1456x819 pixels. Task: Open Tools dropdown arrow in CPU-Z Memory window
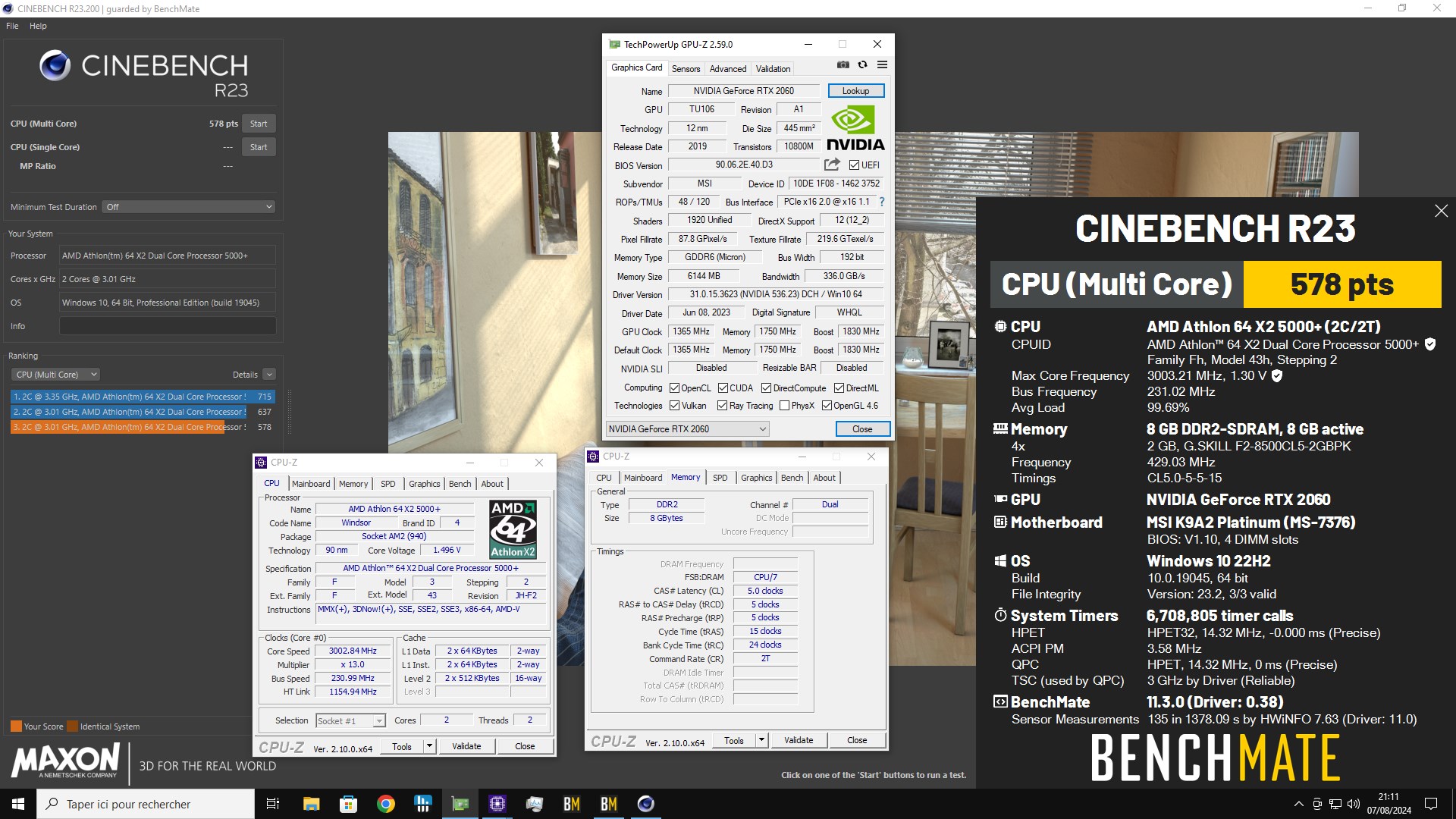[x=761, y=740]
